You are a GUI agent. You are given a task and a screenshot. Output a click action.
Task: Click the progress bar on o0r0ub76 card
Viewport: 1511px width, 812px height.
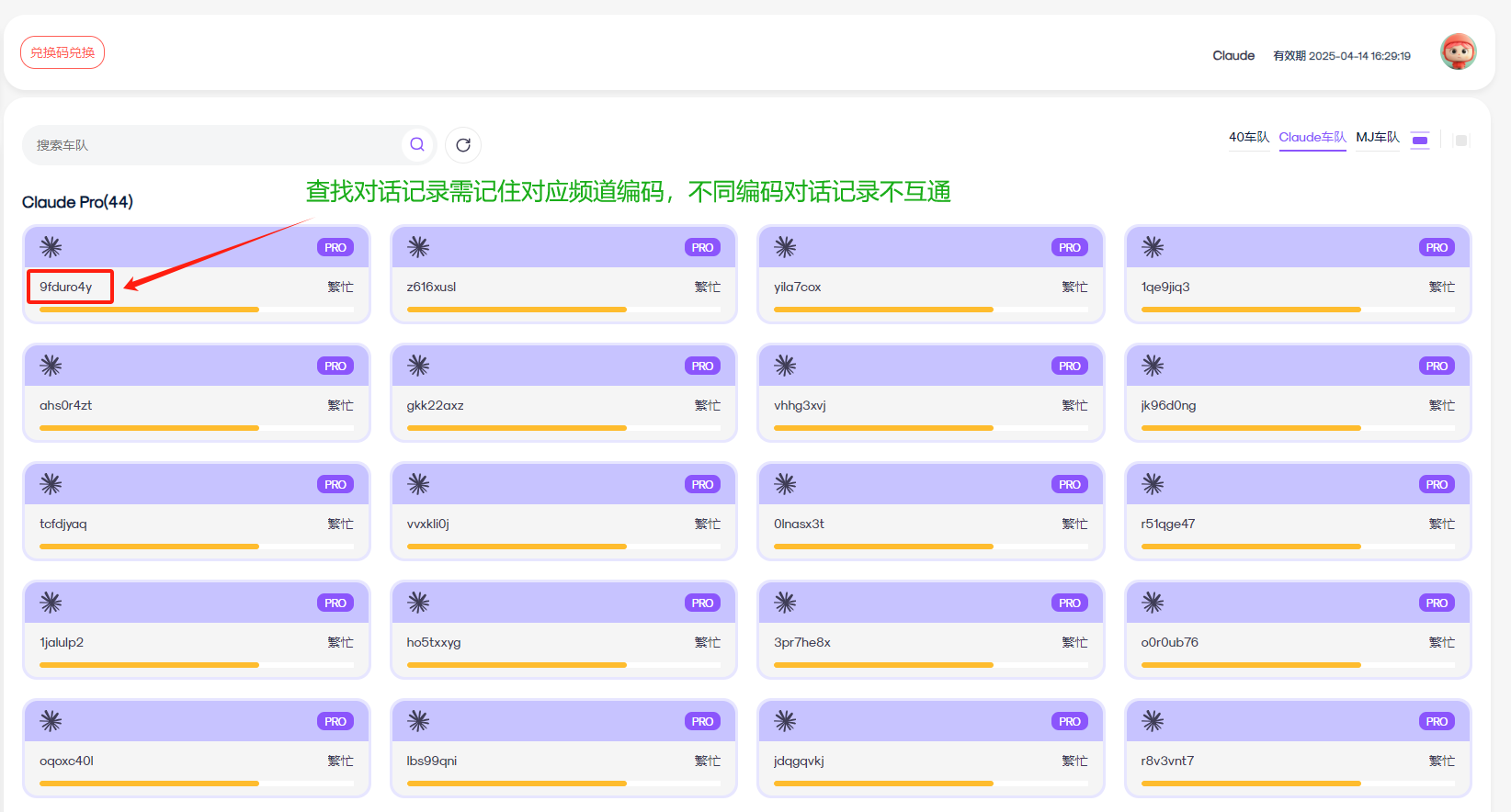[1298, 665]
